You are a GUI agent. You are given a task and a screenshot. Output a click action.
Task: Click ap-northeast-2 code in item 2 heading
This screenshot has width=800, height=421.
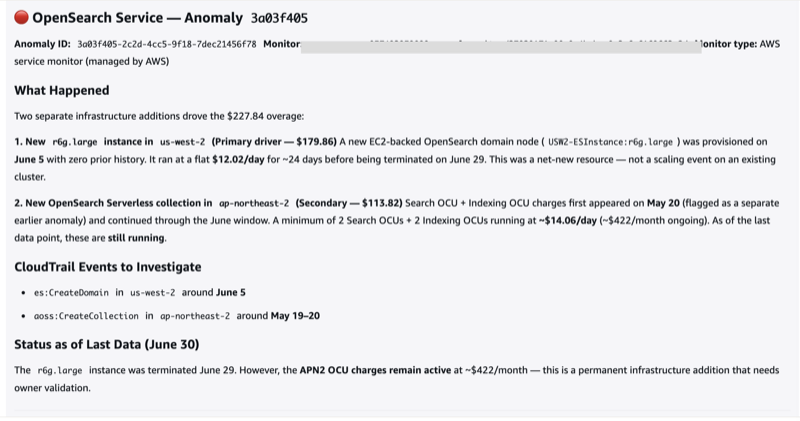click(x=254, y=204)
